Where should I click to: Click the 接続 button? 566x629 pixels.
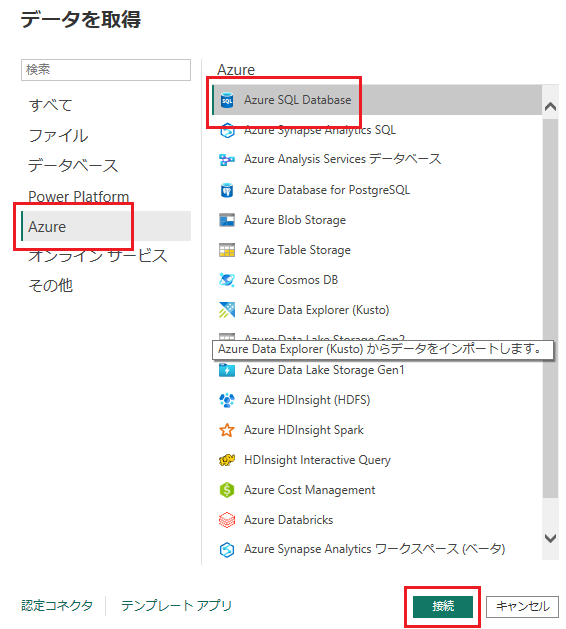443,607
